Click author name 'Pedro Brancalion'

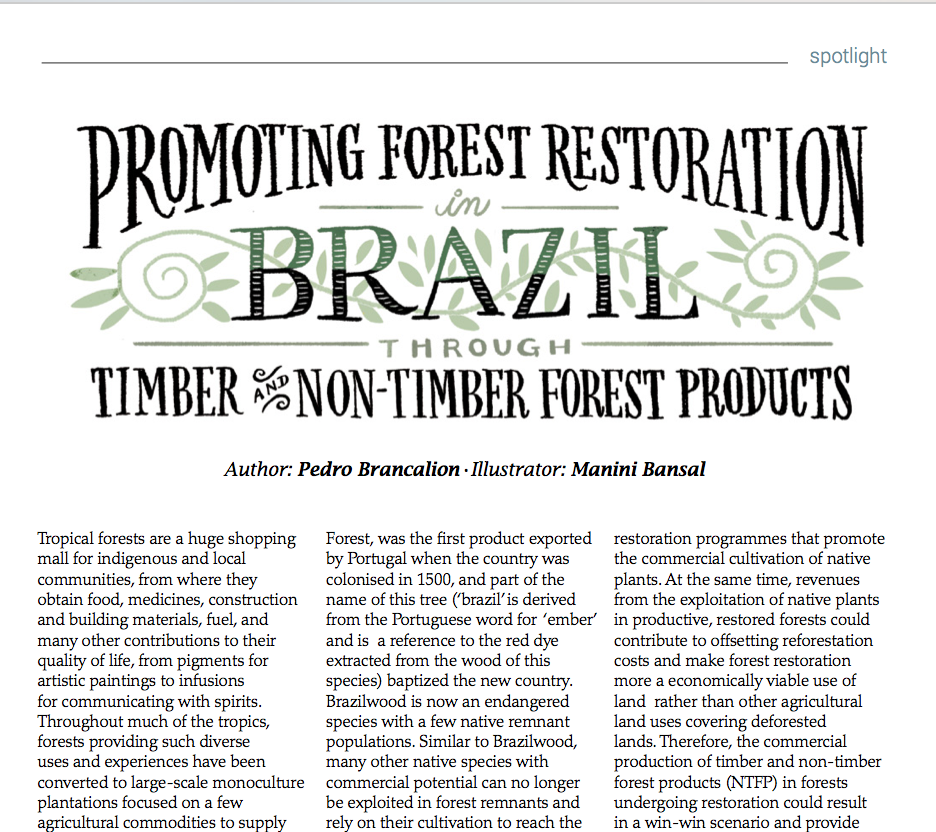(x=378, y=469)
